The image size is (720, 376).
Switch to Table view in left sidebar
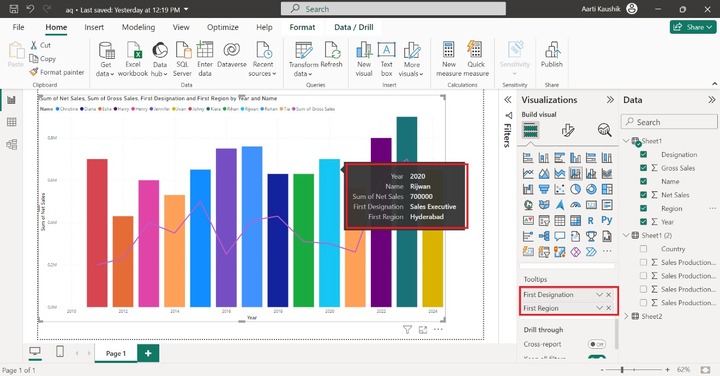11,122
